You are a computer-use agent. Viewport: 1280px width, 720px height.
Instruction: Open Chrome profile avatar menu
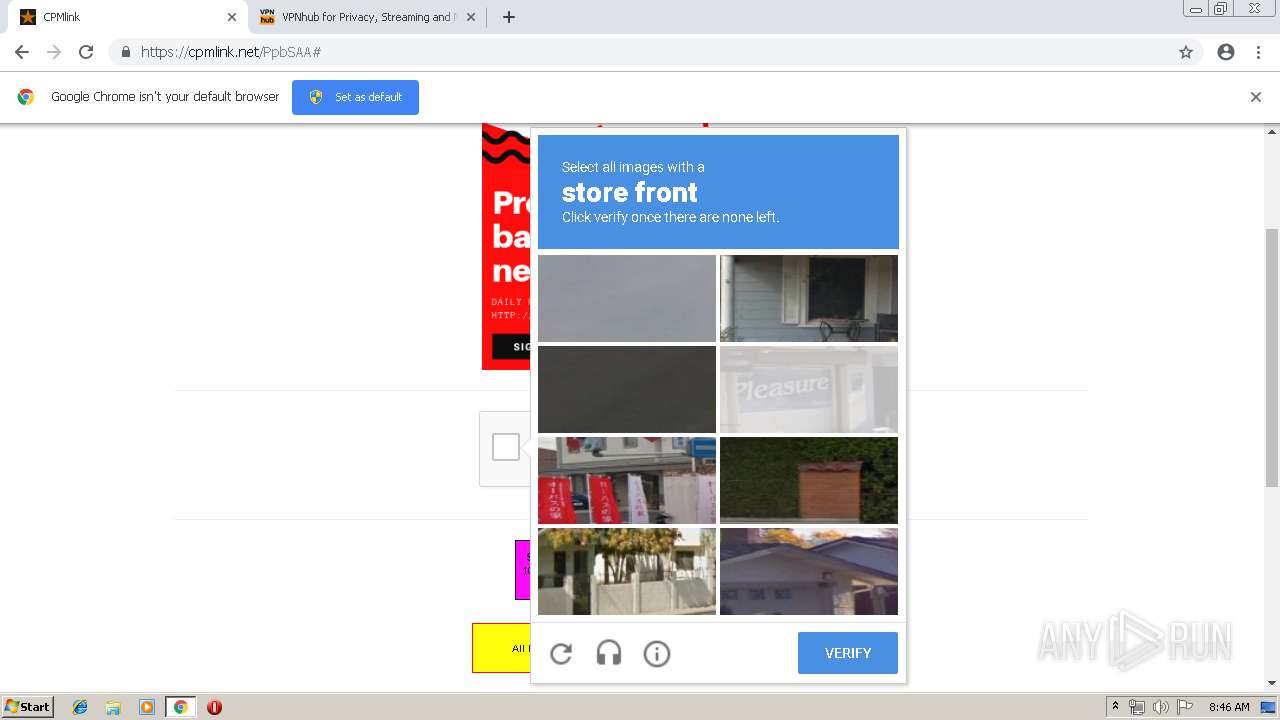pyautogui.click(x=1226, y=52)
